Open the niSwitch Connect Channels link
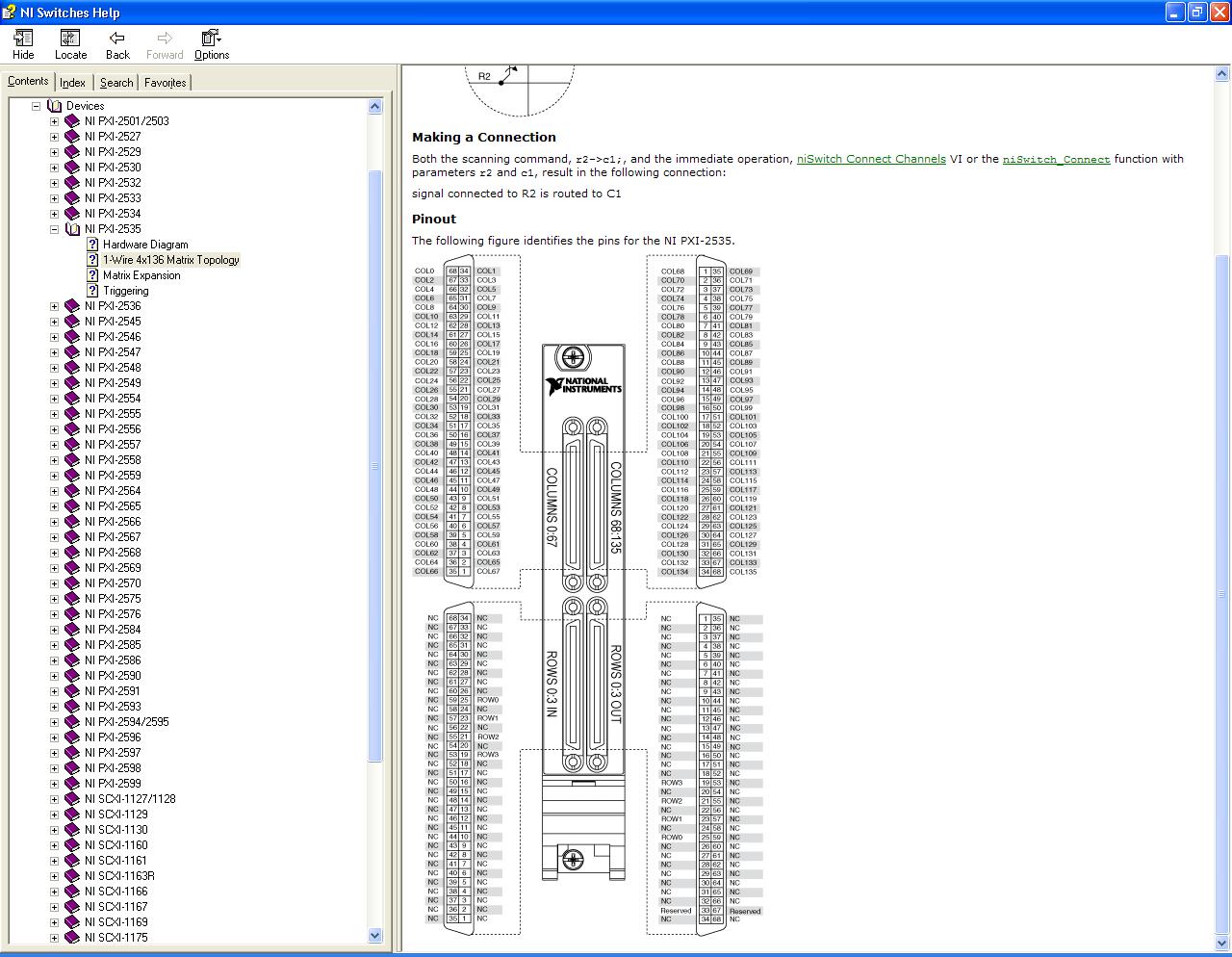 pyautogui.click(x=870, y=159)
